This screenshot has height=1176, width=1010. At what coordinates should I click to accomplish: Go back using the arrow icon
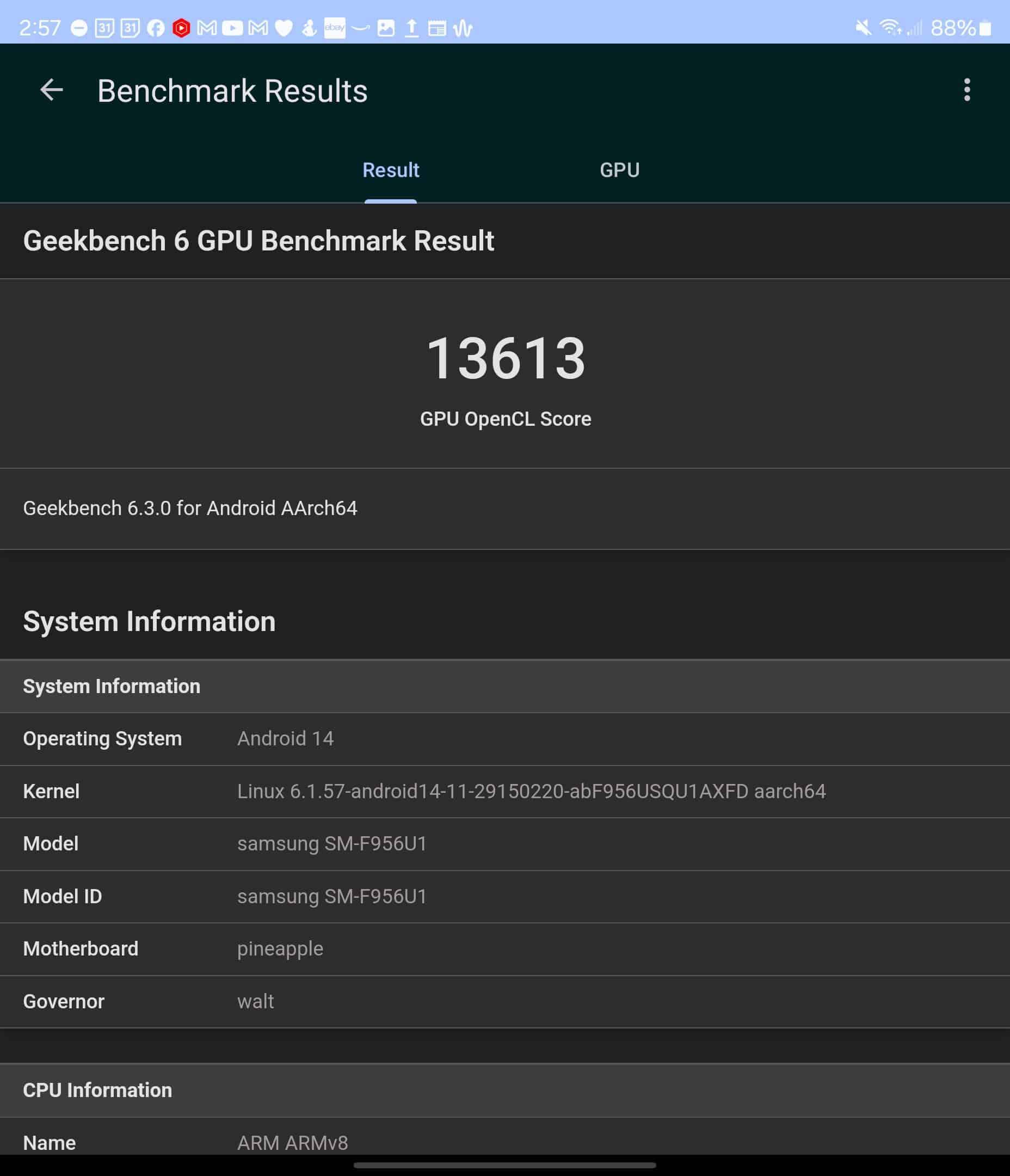pos(52,90)
